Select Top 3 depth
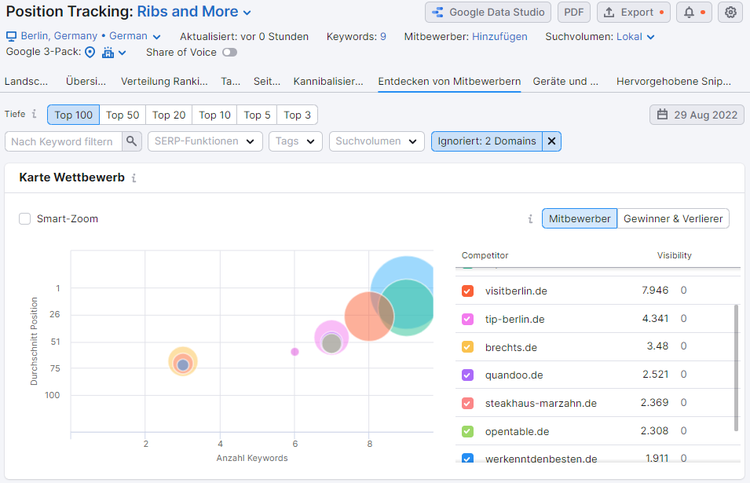Image resolution: width=750 pixels, height=483 pixels. pyautogui.click(x=297, y=115)
